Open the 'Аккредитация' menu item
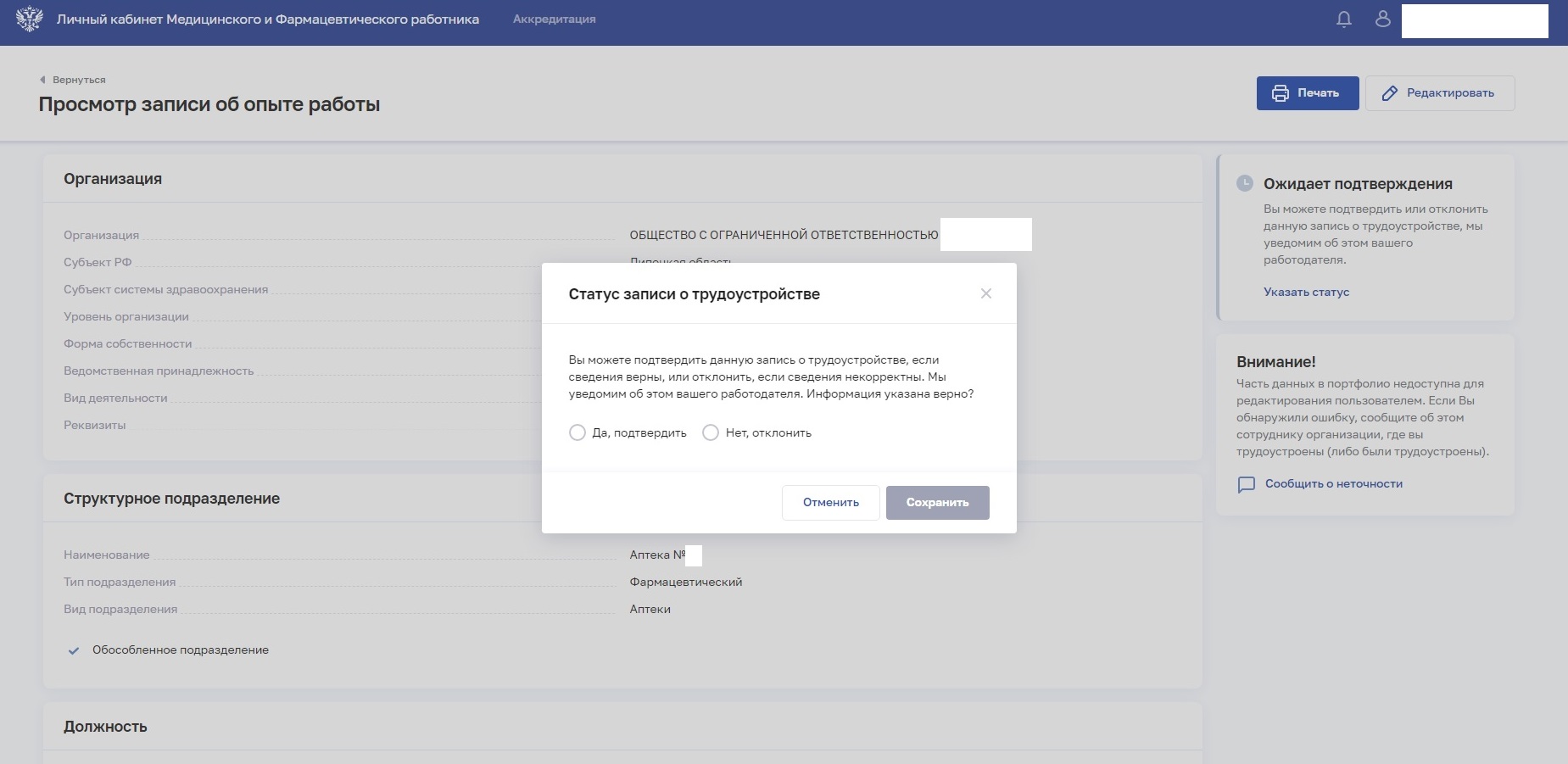Image resolution: width=1568 pixels, height=764 pixels. [554, 19]
